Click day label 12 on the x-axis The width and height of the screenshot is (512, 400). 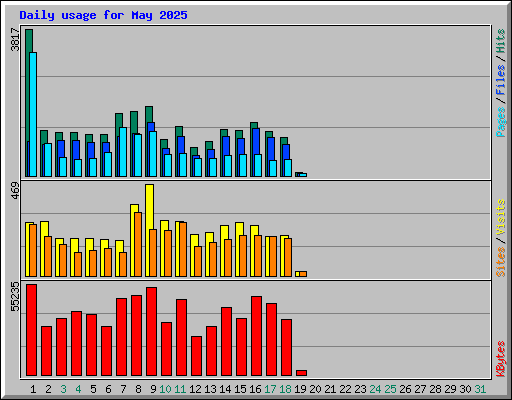click(x=195, y=389)
